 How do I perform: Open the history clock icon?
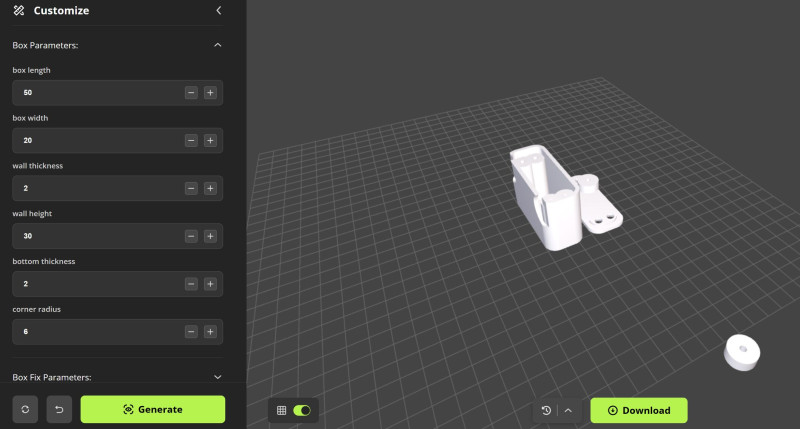coord(546,410)
